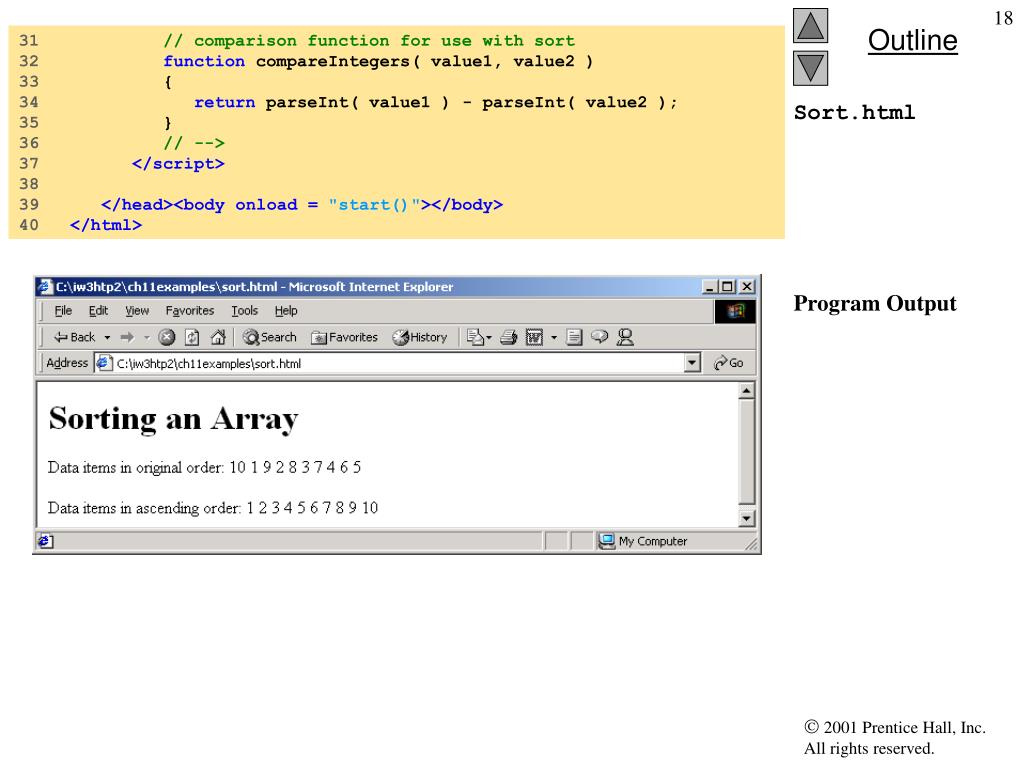
Task: Click the Forward arrow button
Action: [127, 337]
